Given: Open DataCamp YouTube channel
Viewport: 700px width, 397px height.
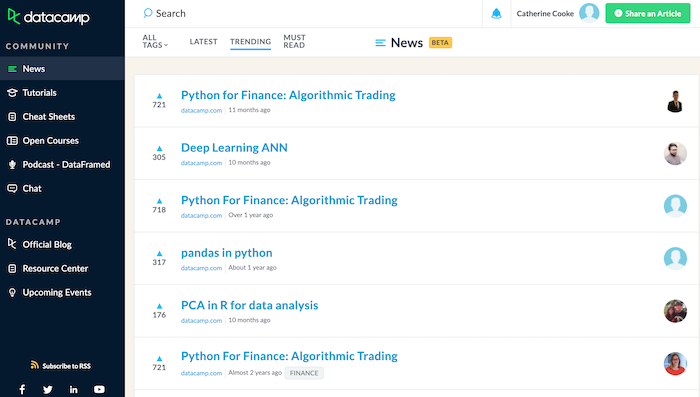Looking at the screenshot, I should pyautogui.click(x=99, y=389).
